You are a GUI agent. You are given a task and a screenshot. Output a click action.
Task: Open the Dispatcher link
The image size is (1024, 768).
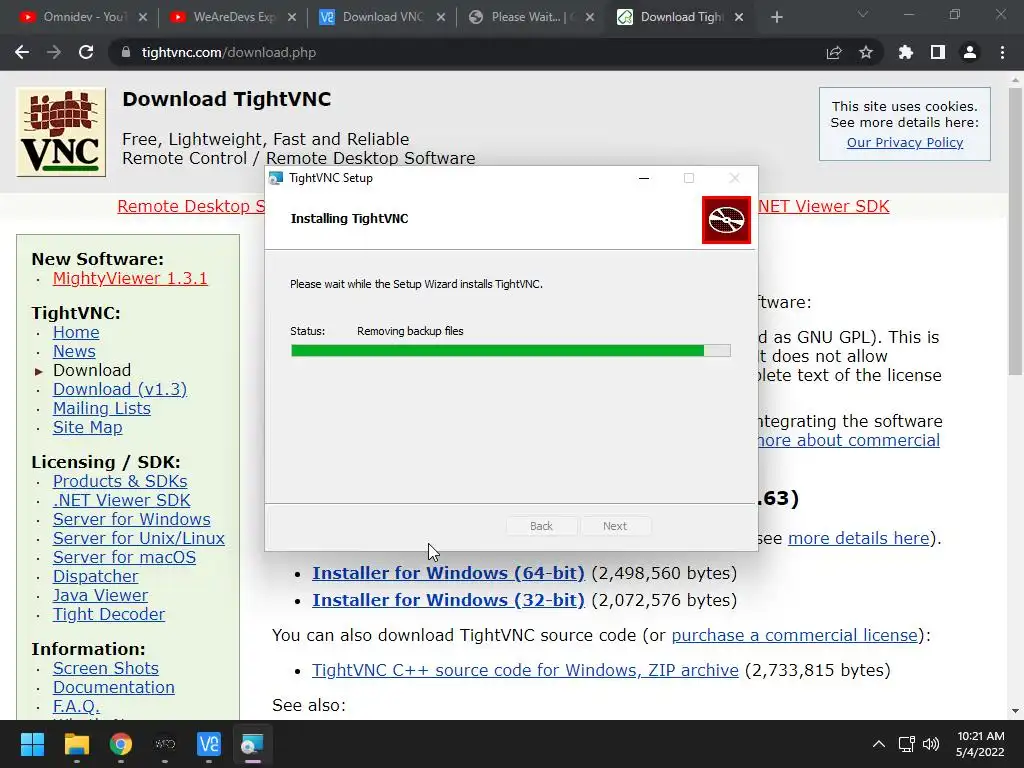point(95,576)
